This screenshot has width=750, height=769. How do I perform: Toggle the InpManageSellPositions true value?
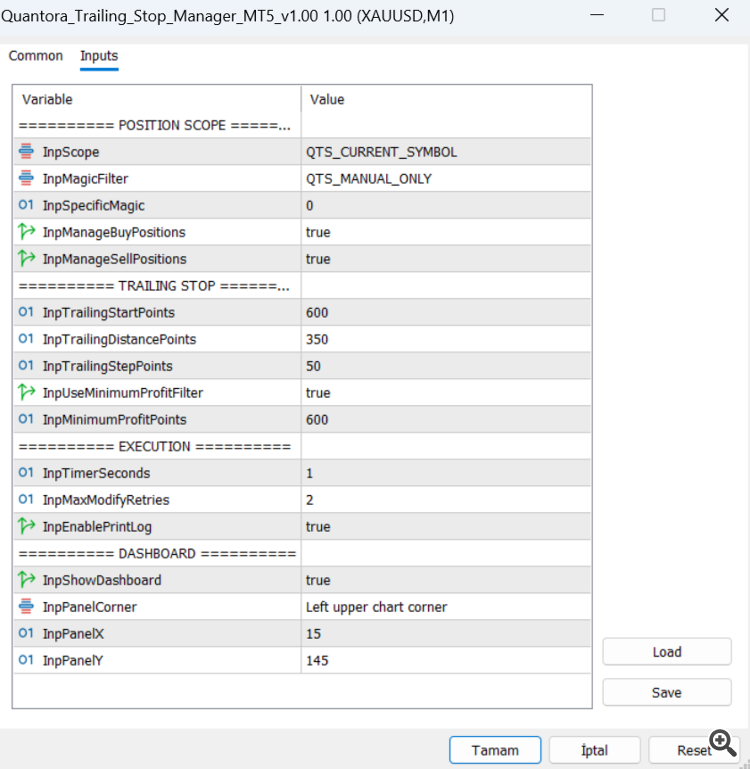[x=446, y=259]
